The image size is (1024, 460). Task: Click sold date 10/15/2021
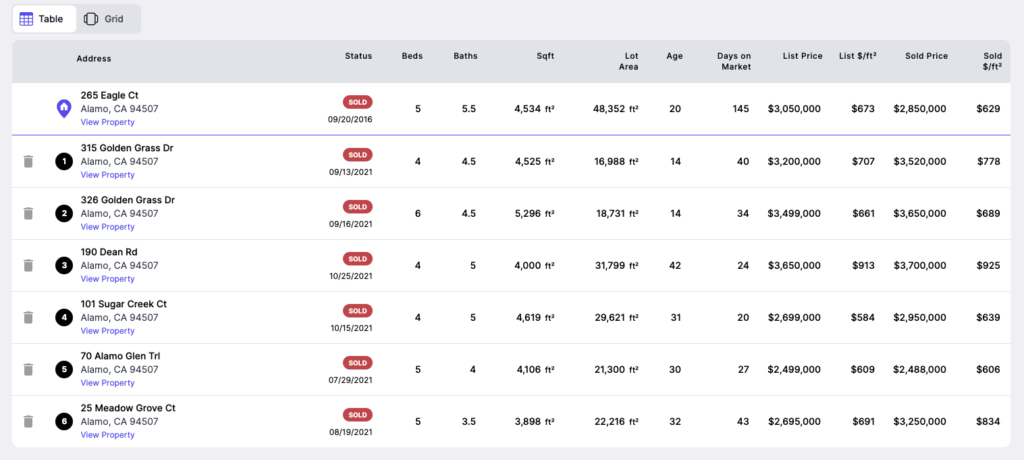pos(351,327)
